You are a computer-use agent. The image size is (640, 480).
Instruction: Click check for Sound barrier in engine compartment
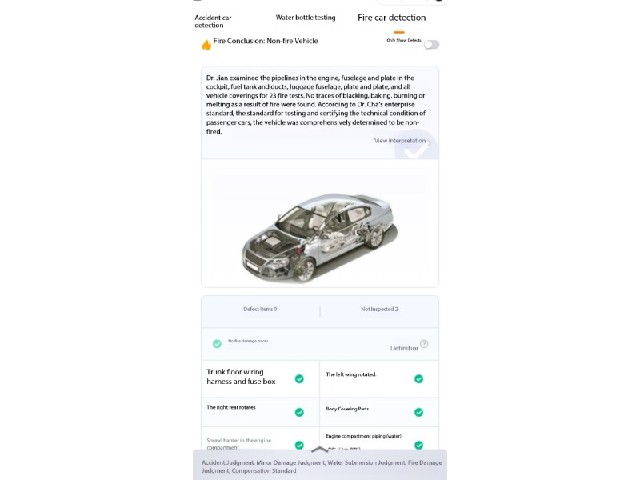coord(299,445)
